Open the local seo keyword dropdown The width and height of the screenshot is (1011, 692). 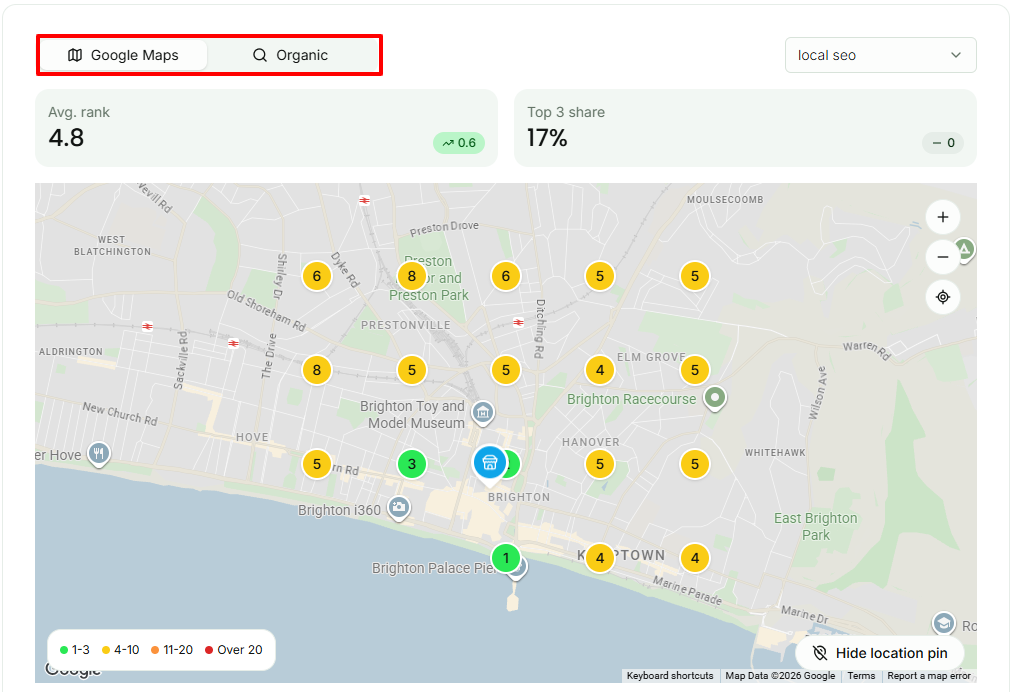point(880,55)
